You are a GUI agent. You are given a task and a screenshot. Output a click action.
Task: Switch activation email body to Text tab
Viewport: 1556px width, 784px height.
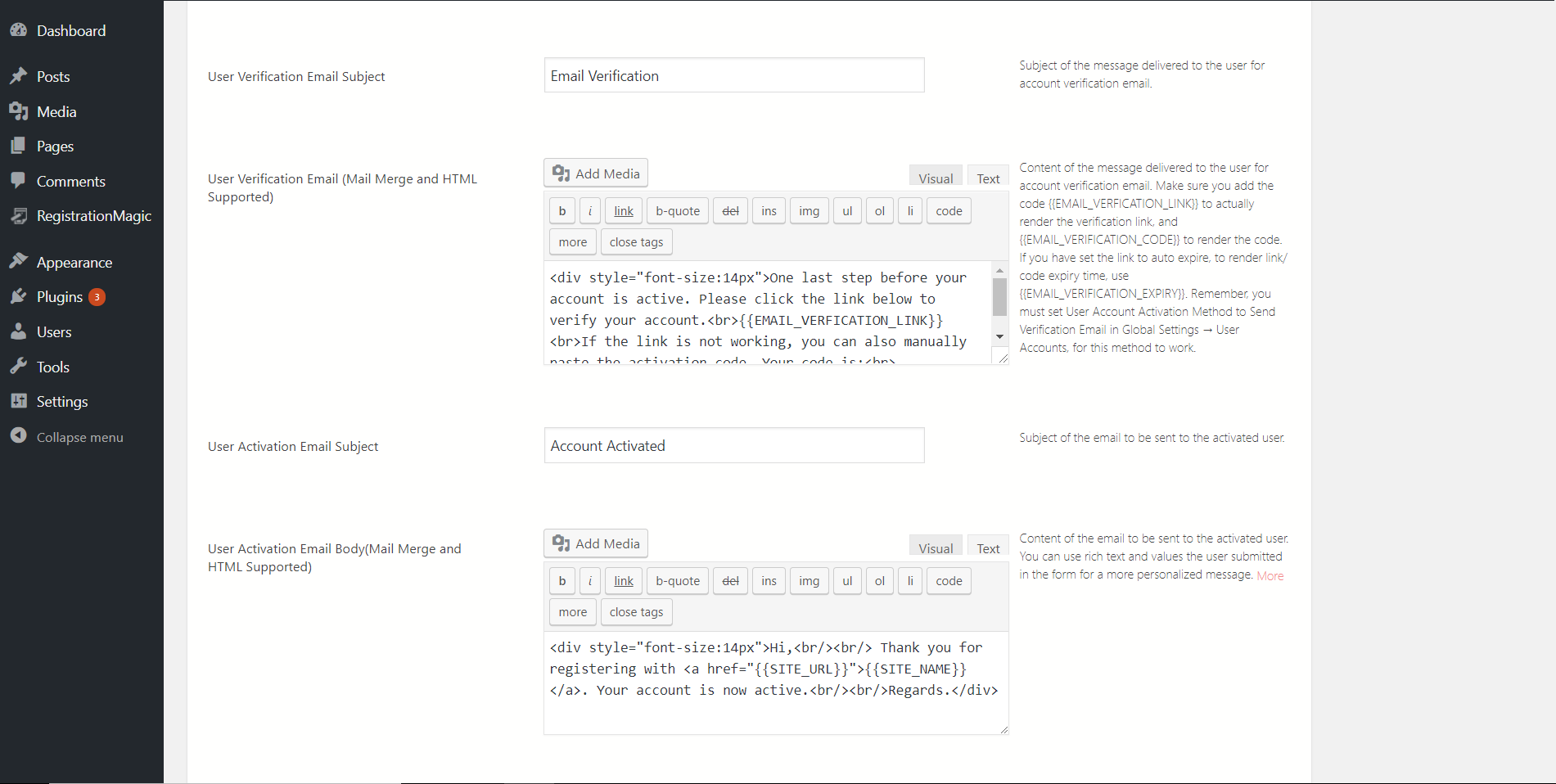987,547
